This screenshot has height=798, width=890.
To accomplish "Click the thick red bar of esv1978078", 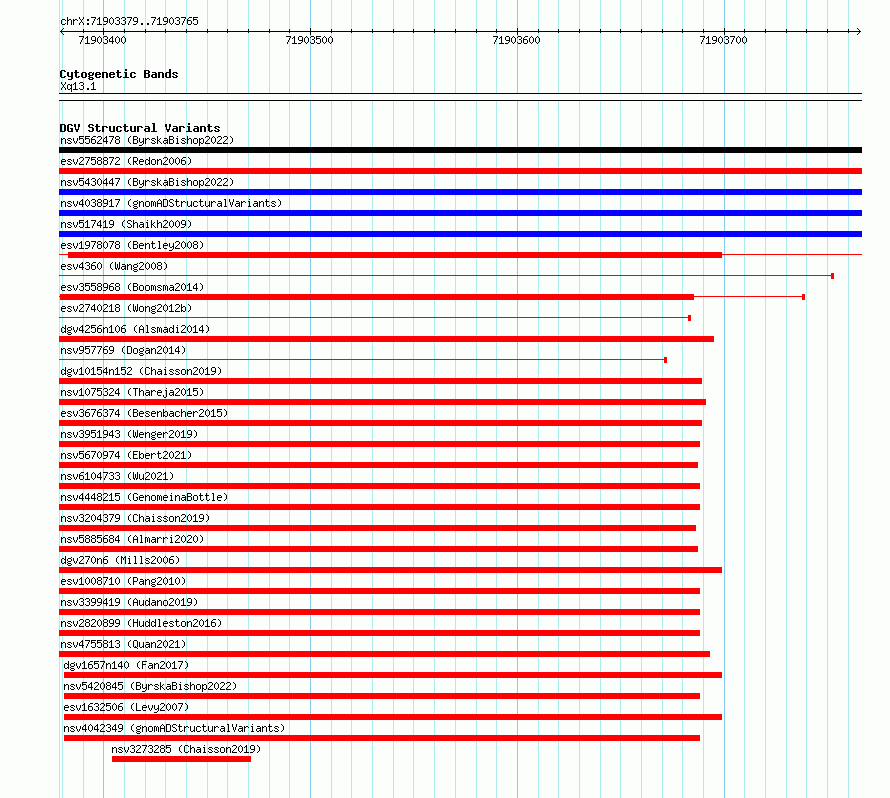I will click(x=394, y=255).
